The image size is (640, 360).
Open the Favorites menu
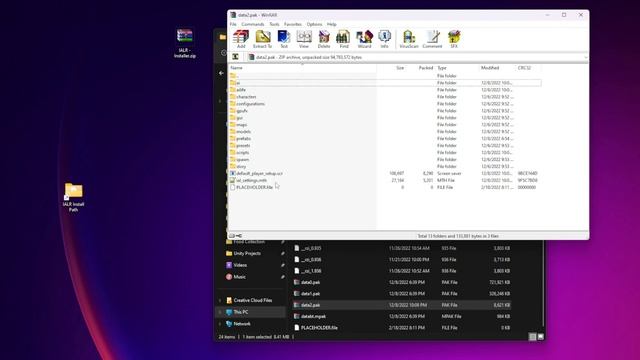pos(293,24)
